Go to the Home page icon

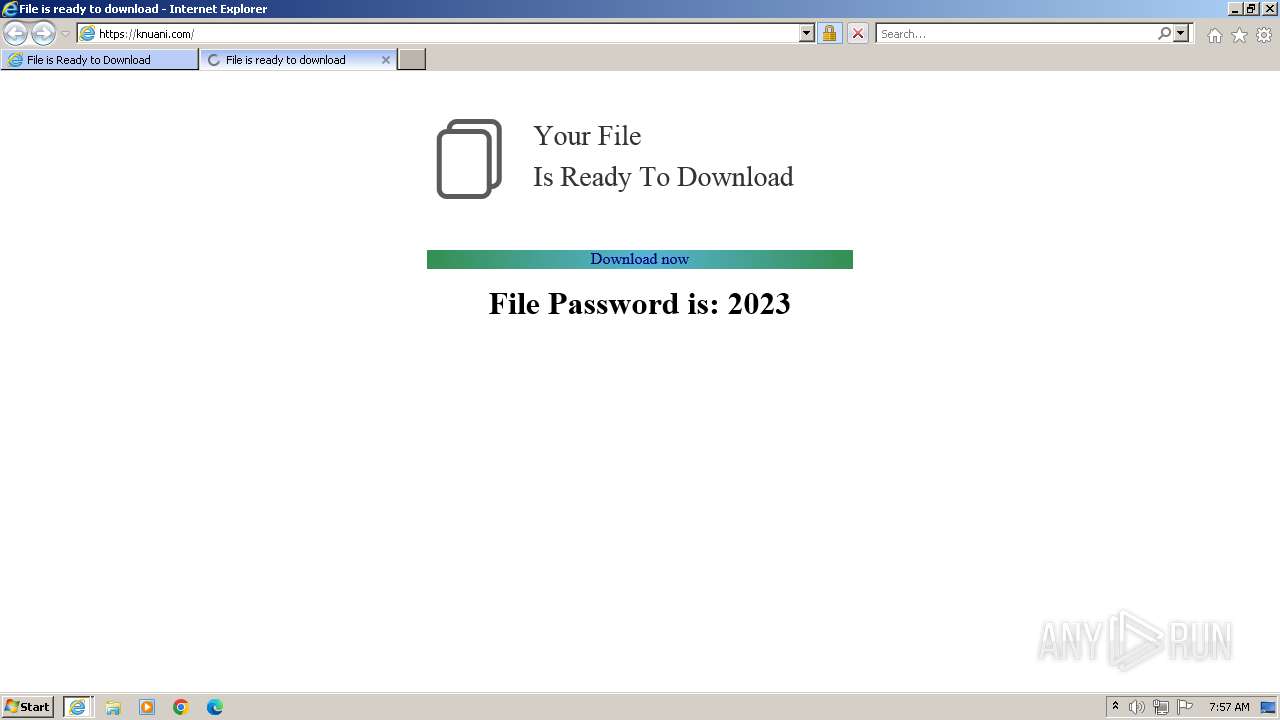click(1214, 35)
